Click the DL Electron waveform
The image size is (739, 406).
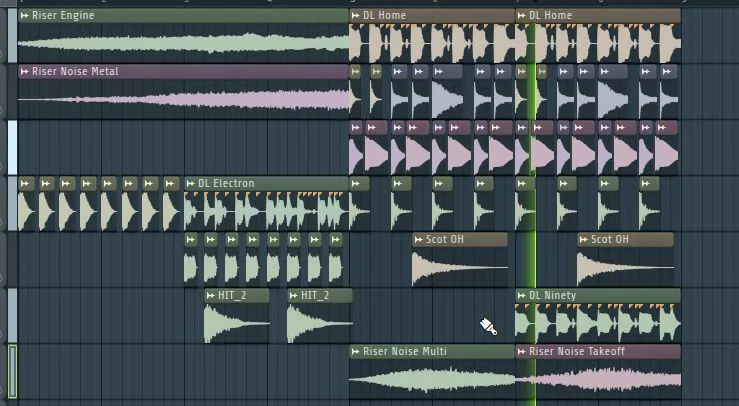[x=266, y=211]
